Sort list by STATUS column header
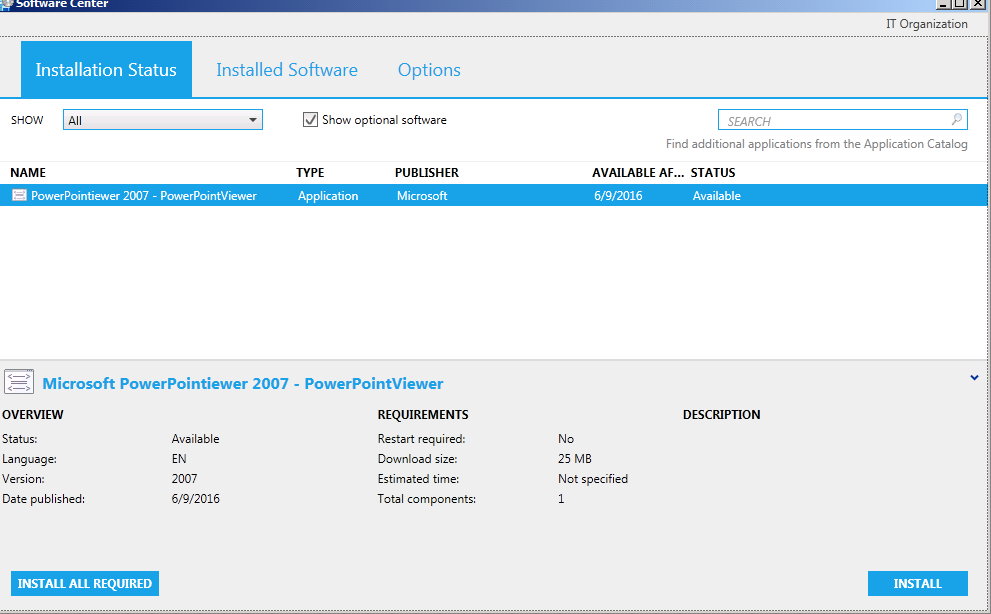The height and width of the screenshot is (614, 991). tap(713, 173)
